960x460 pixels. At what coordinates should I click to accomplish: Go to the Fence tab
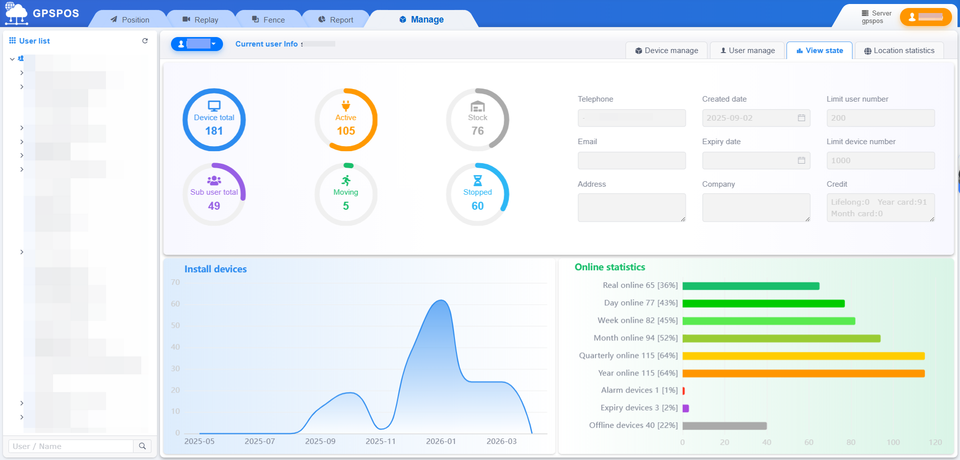268,19
